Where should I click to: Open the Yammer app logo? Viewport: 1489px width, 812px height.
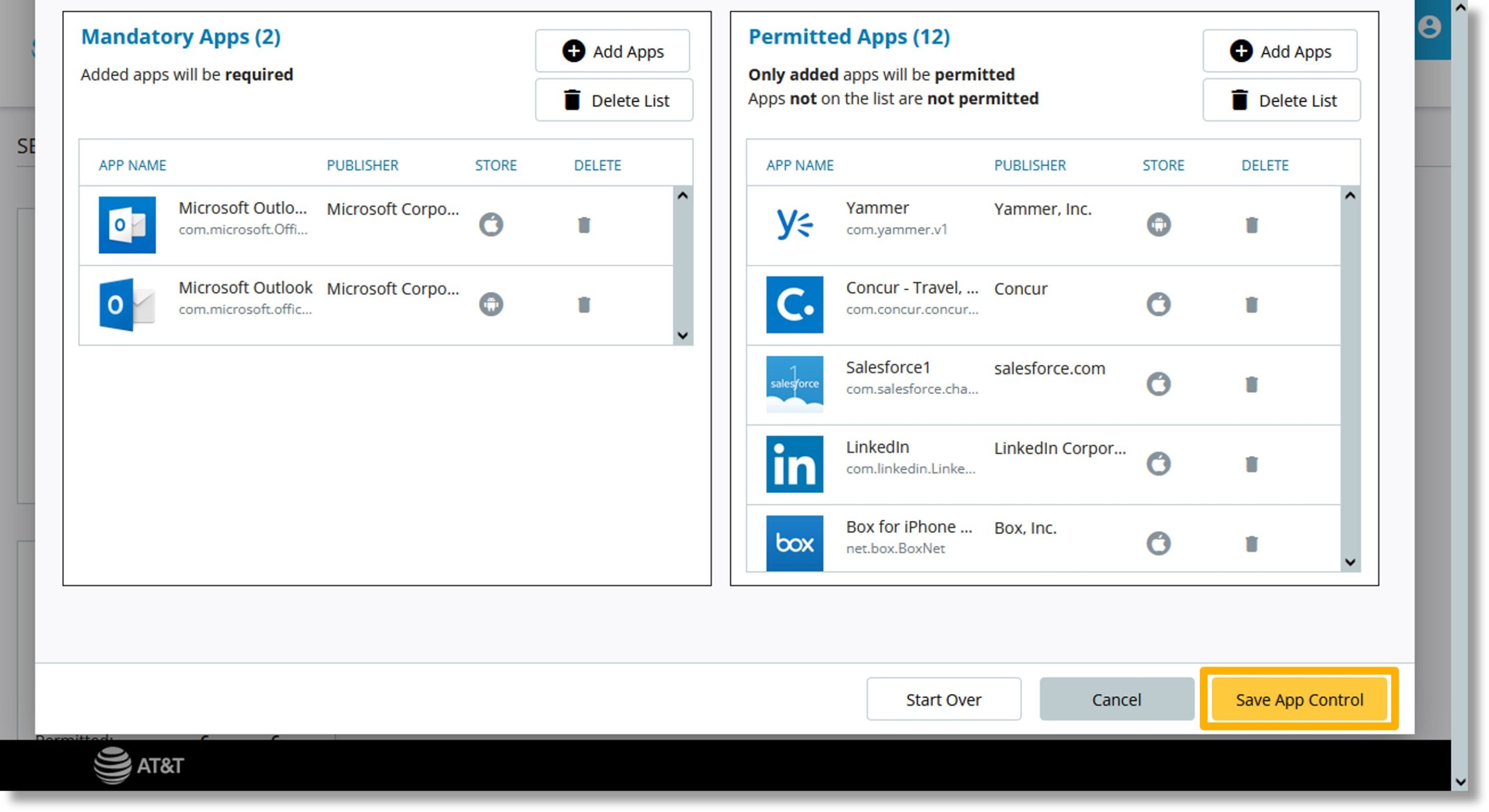(x=795, y=225)
